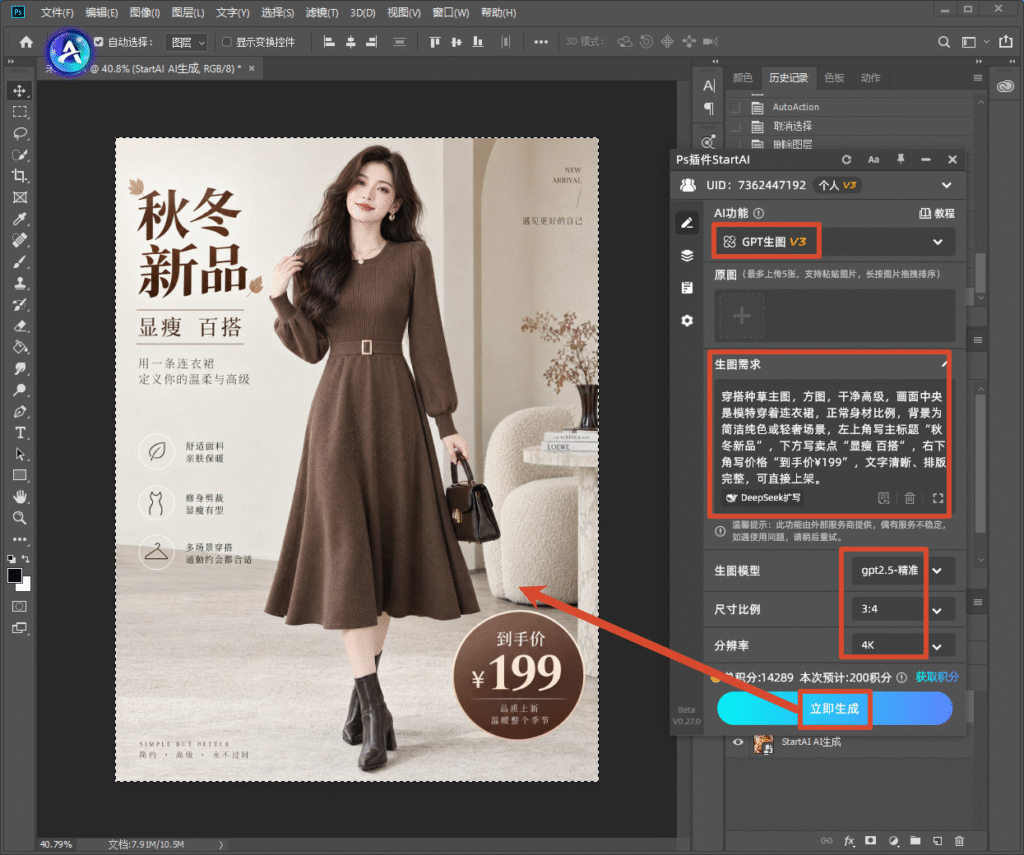The width and height of the screenshot is (1024, 855).
Task: Select the Horizontal Type tool
Action: point(20,433)
